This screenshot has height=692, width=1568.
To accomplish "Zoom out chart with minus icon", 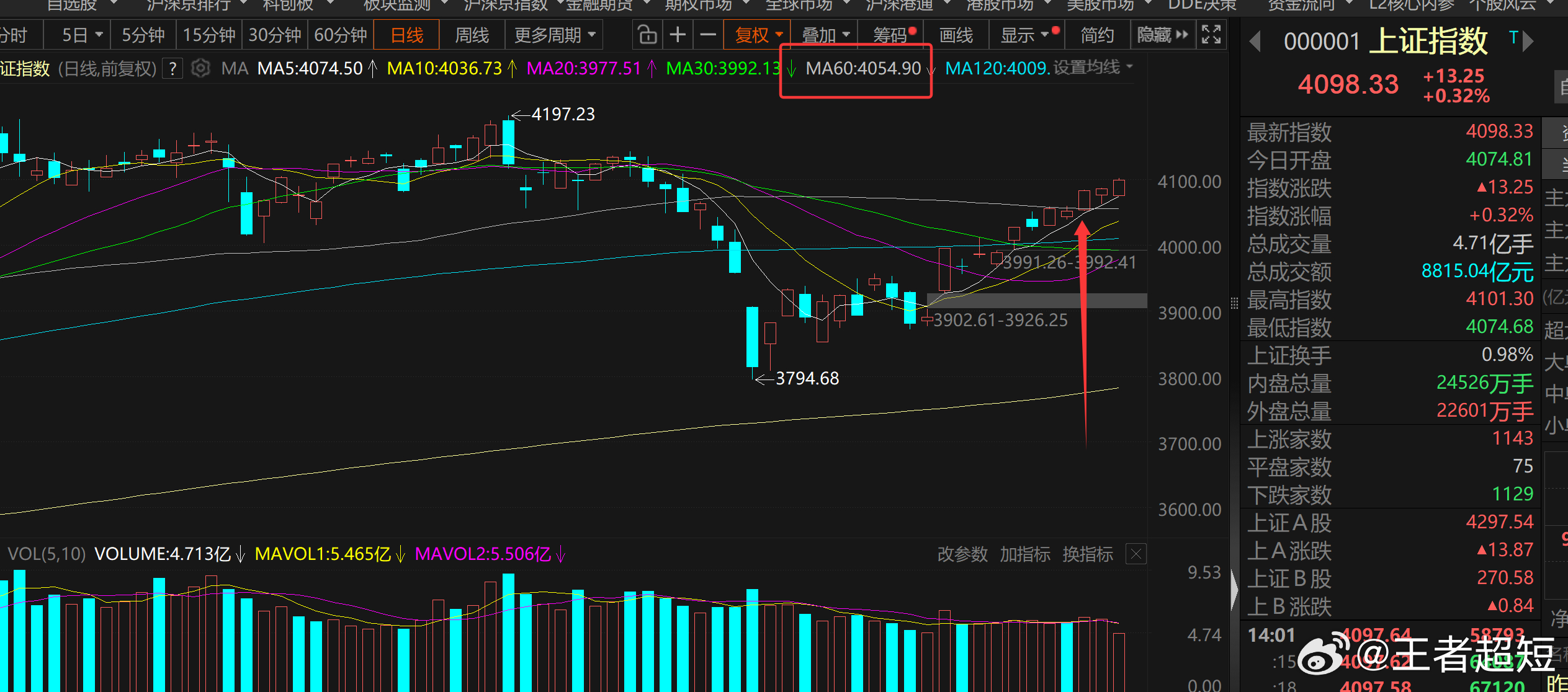I will pyautogui.click(x=708, y=35).
